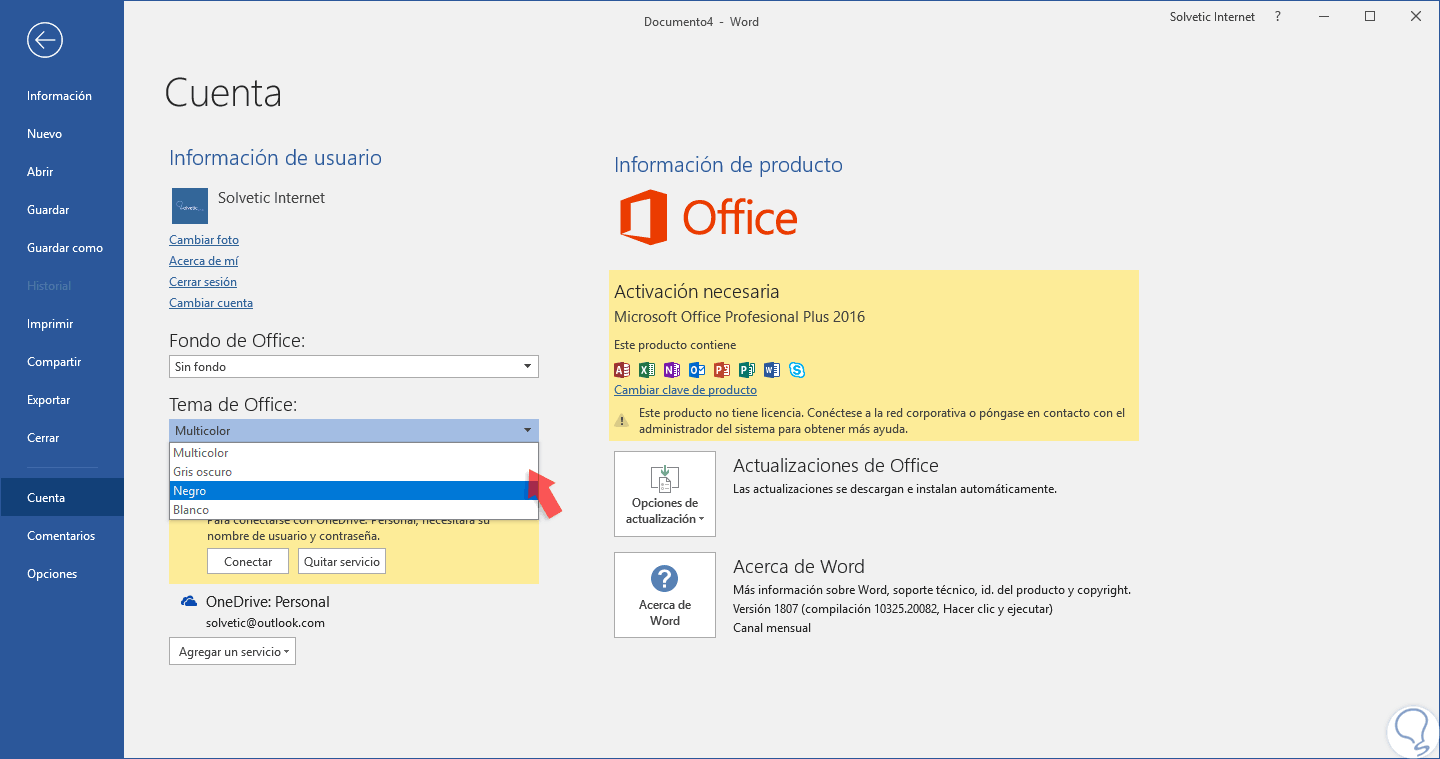Click the Solvetic Internet account name in title bar

(x=1212, y=17)
